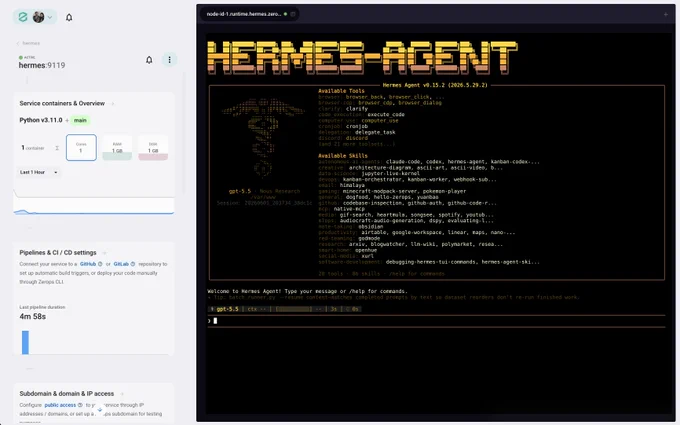Click the Zerops logo icon
Image resolution: width=680 pixels, height=425 pixels.
point(23,17)
